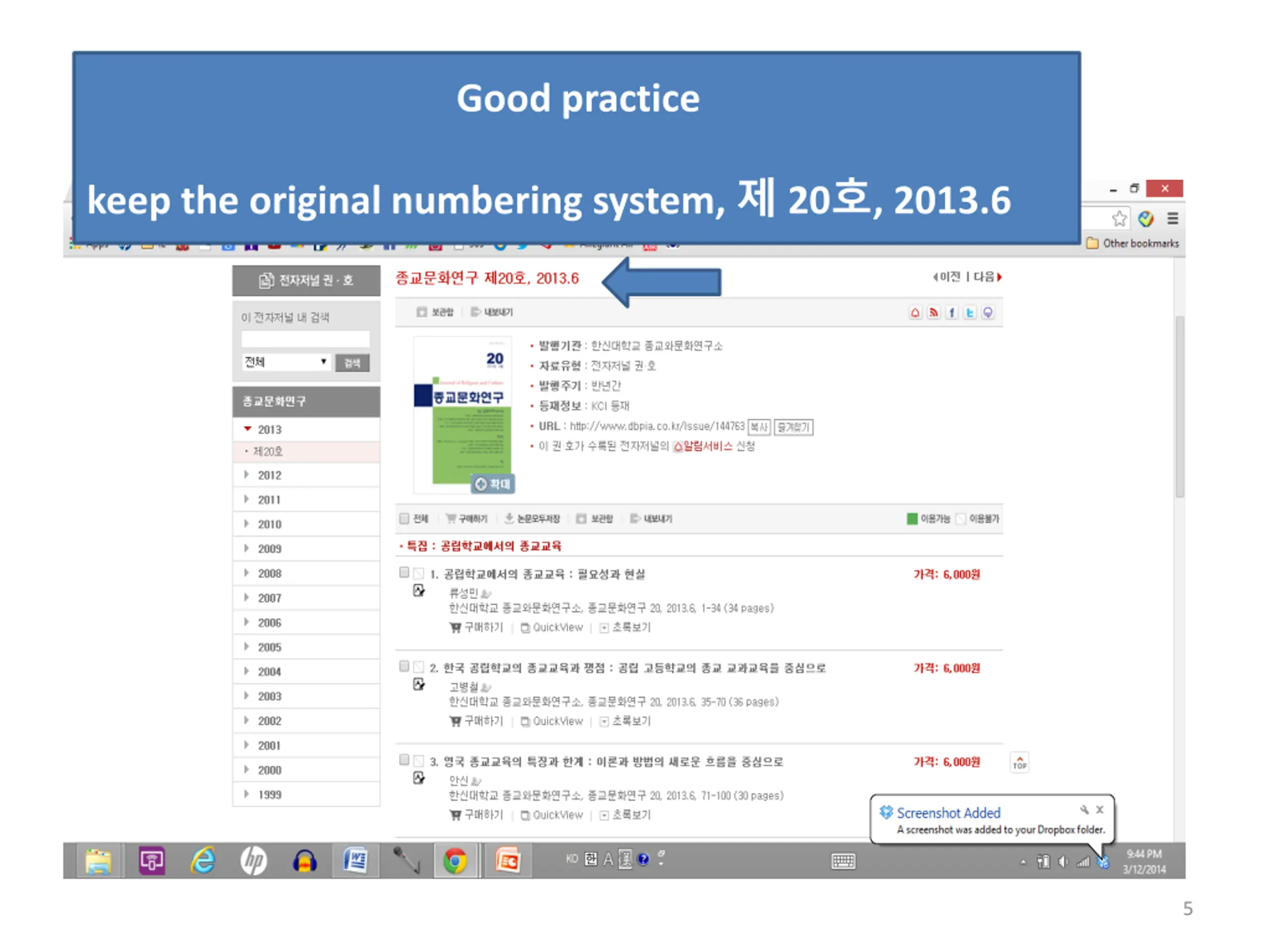Image resolution: width=1270 pixels, height=952 pixels.
Task: Click the Korean IME 한 indicator
Action: pos(591,858)
